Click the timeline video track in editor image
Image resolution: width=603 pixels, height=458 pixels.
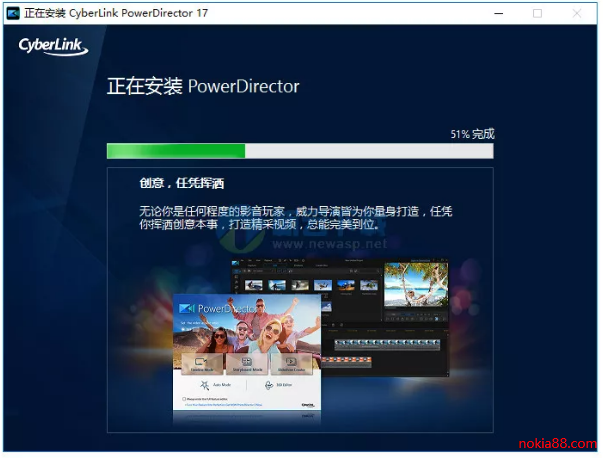(x=380, y=343)
